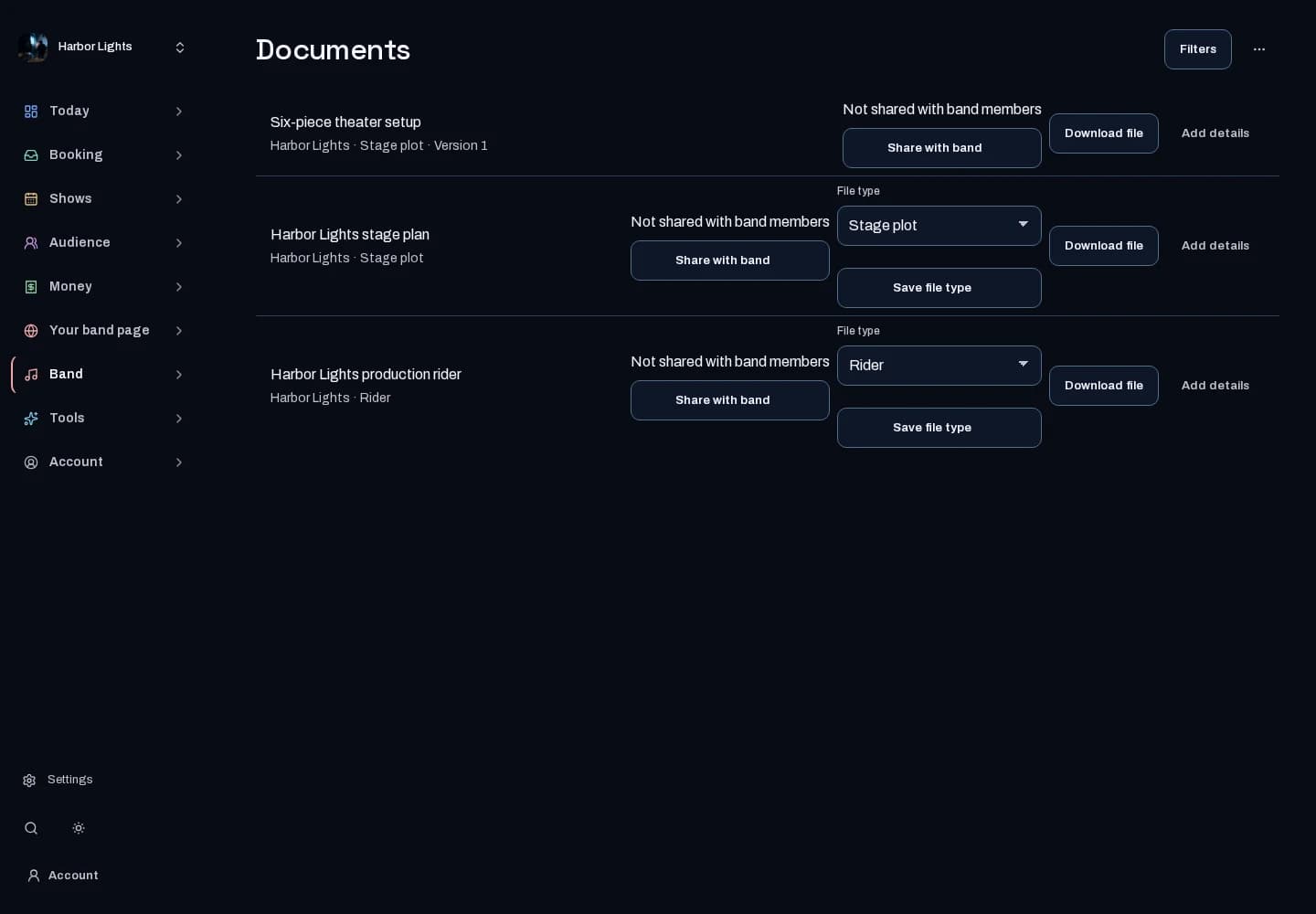The width and height of the screenshot is (1316, 914).
Task: Expand the Today section chevron
Action: click(179, 112)
